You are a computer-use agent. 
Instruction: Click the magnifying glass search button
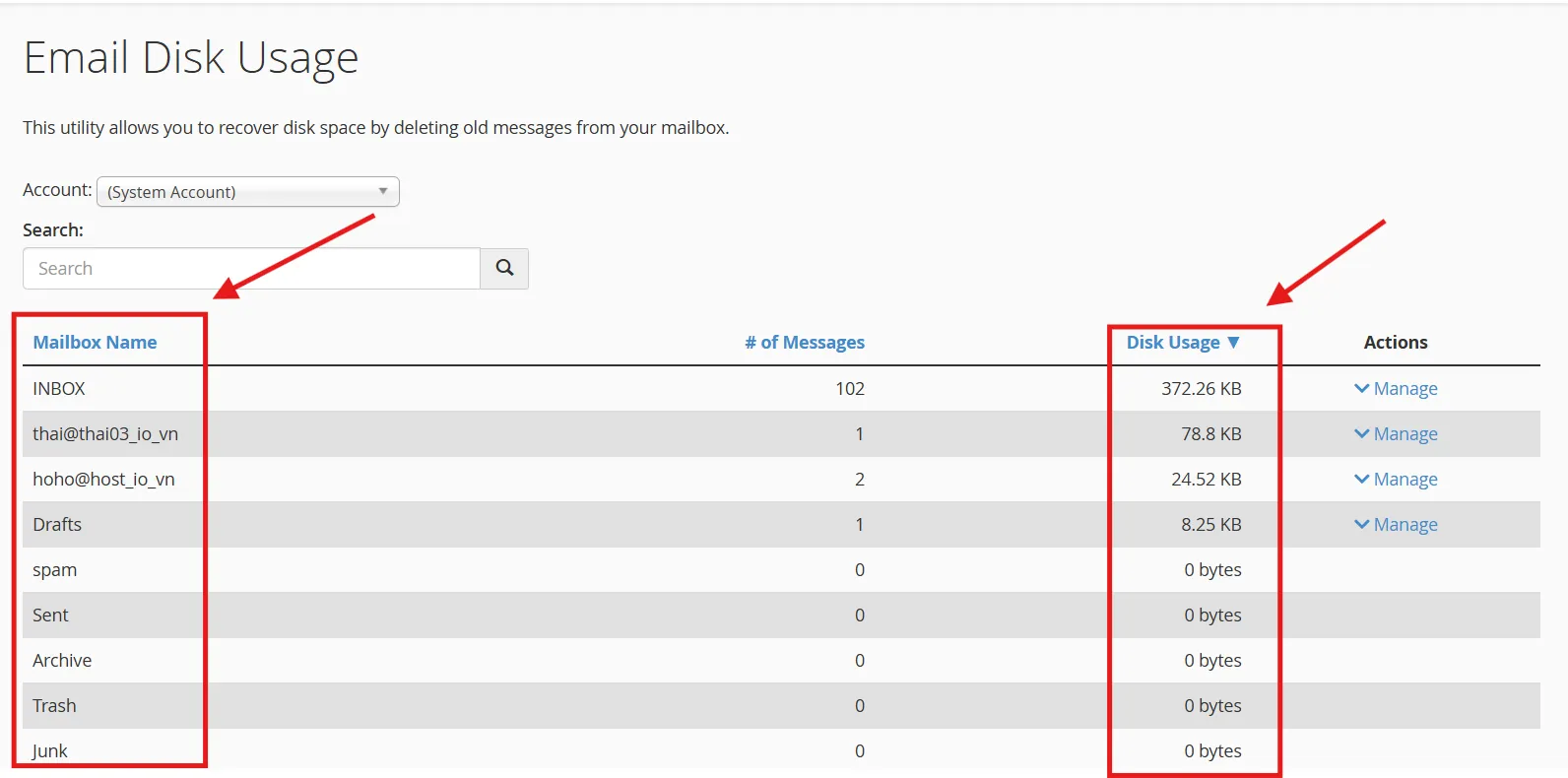pyautogui.click(x=504, y=268)
